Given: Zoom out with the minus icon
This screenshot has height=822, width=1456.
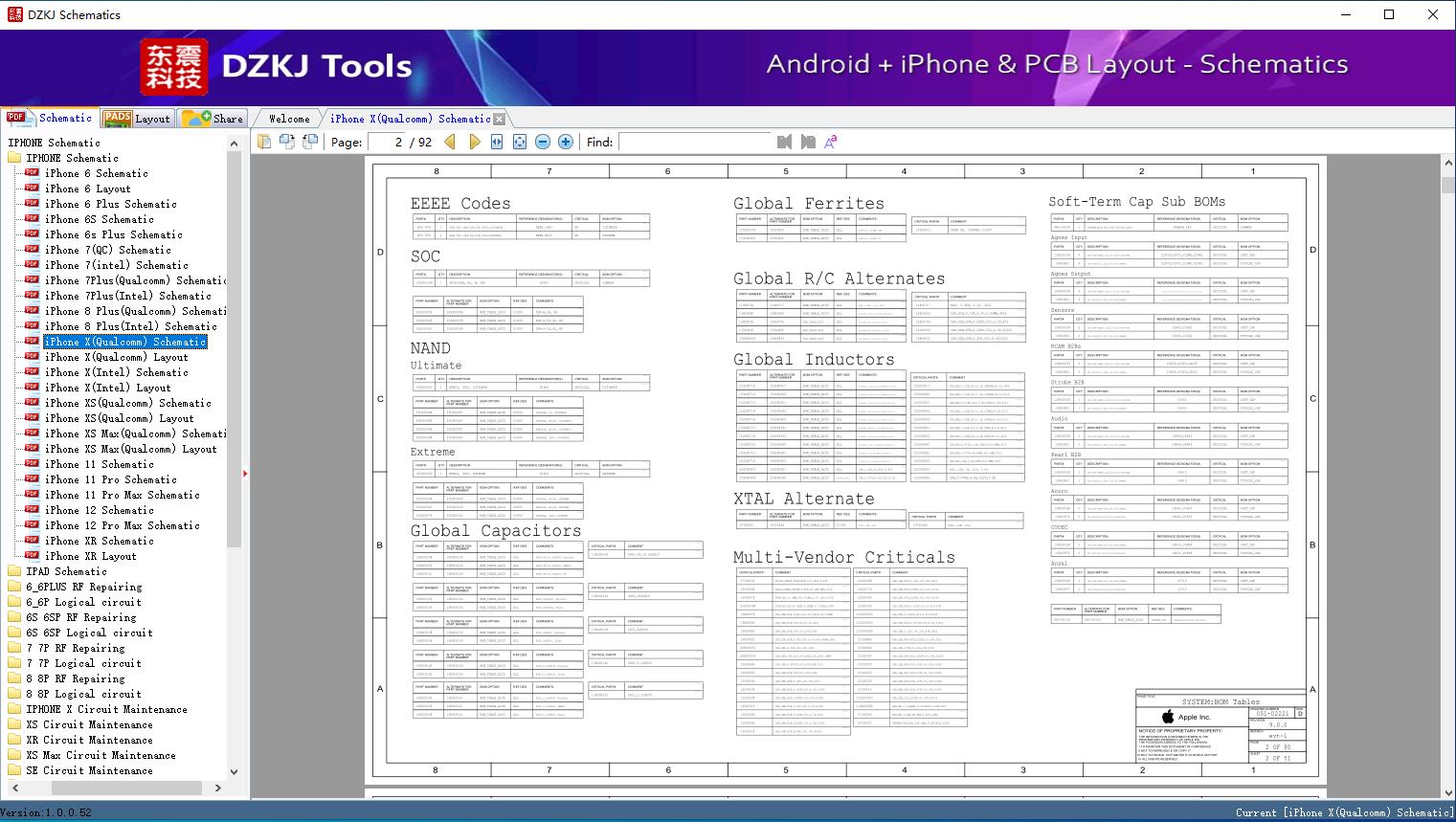Looking at the screenshot, I should [543, 142].
